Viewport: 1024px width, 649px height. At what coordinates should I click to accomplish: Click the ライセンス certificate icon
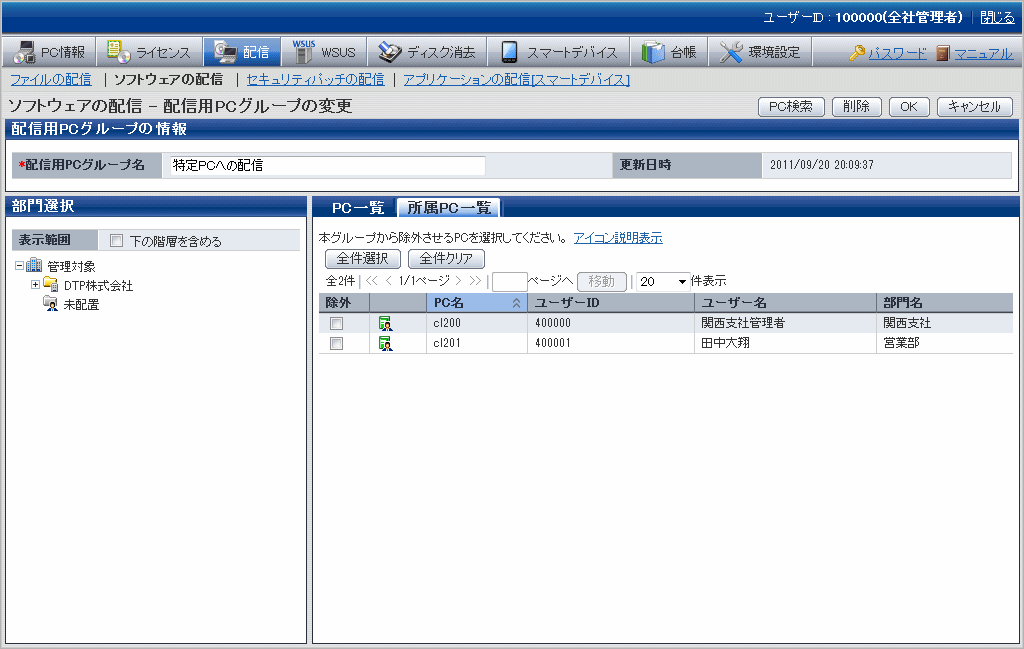click(x=118, y=52)
